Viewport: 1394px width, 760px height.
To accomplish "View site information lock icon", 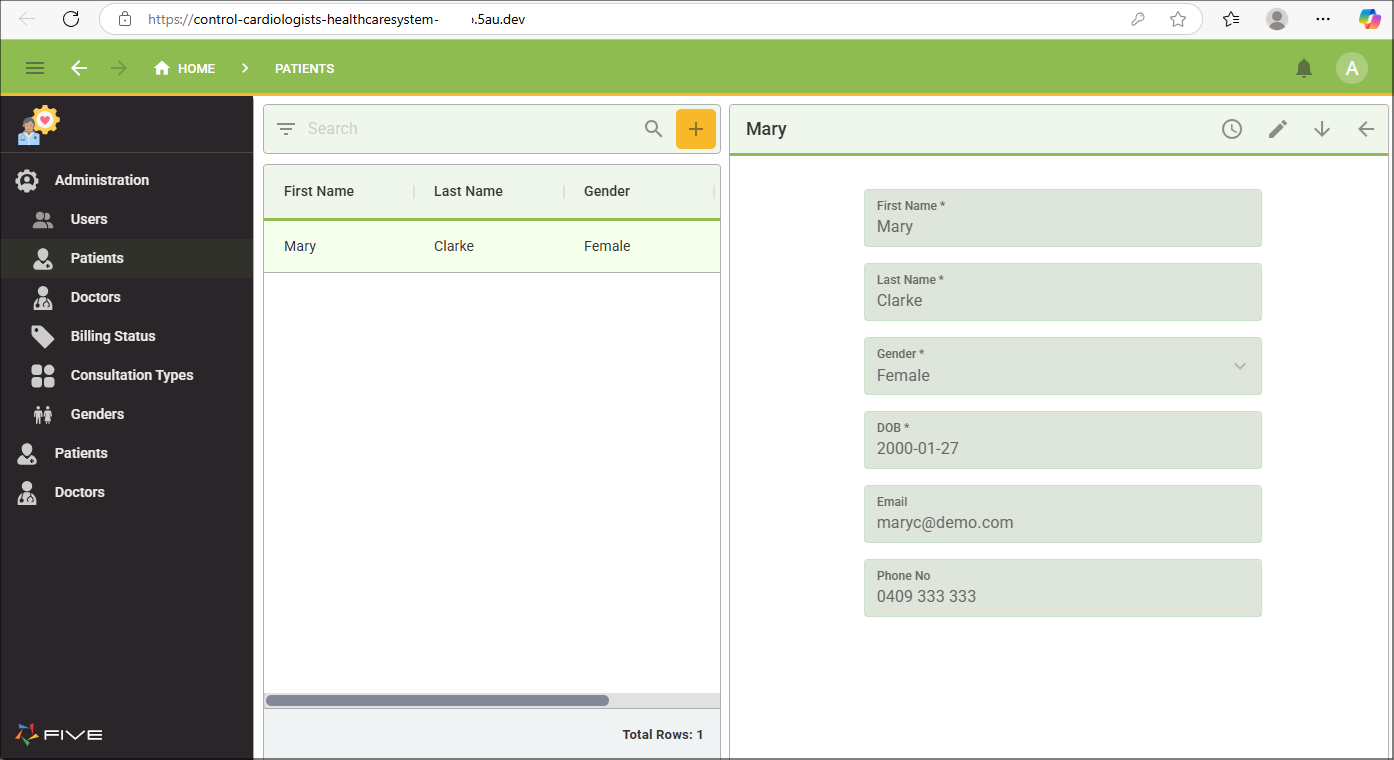I will click(125, 19).
